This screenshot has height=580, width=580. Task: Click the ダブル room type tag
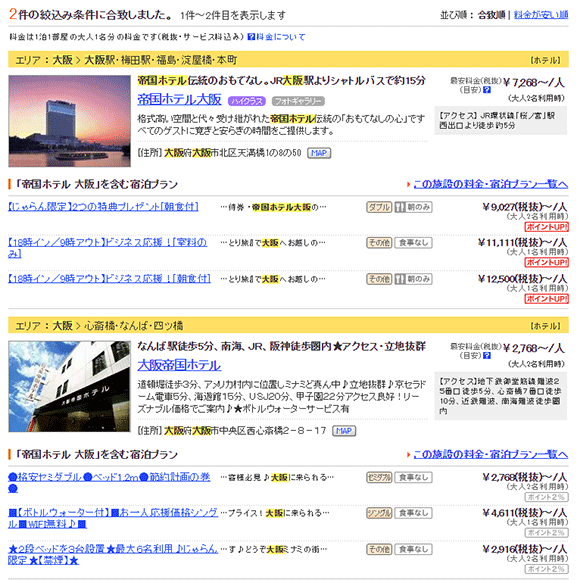pos(379,207)
